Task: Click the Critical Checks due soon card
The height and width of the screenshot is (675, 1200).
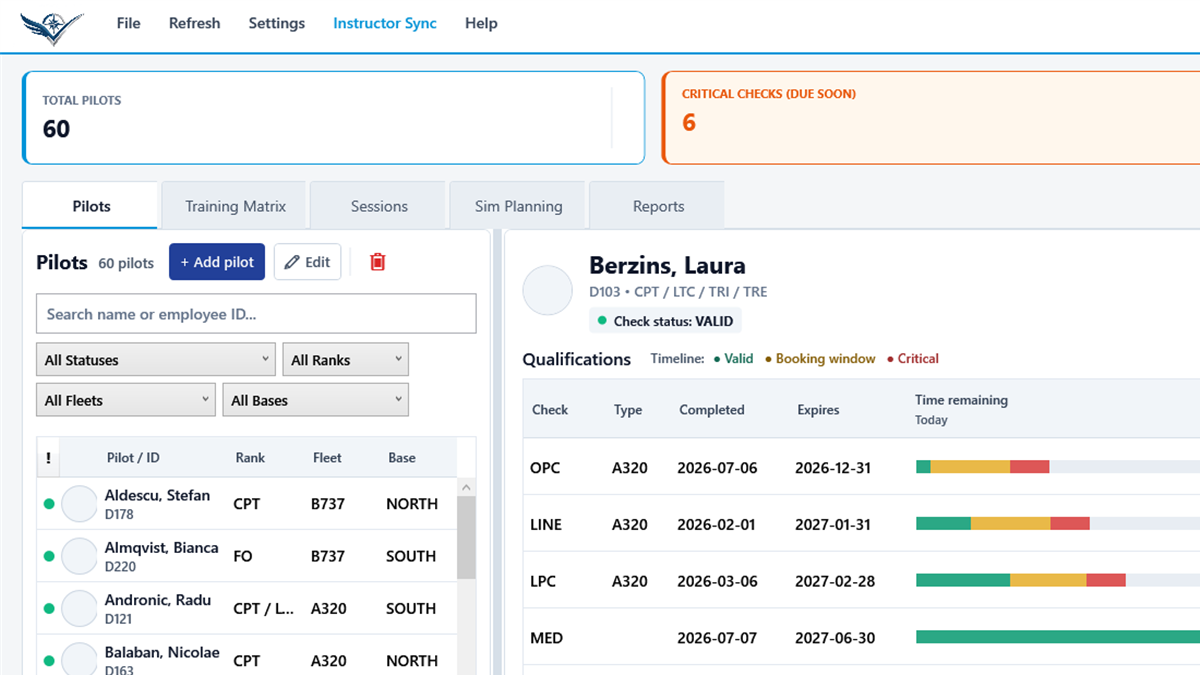Action: pos(930,118)
